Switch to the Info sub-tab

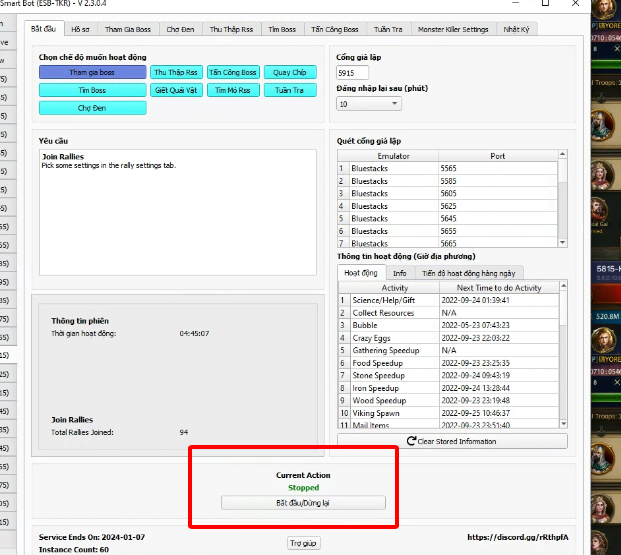pos(399,272)
